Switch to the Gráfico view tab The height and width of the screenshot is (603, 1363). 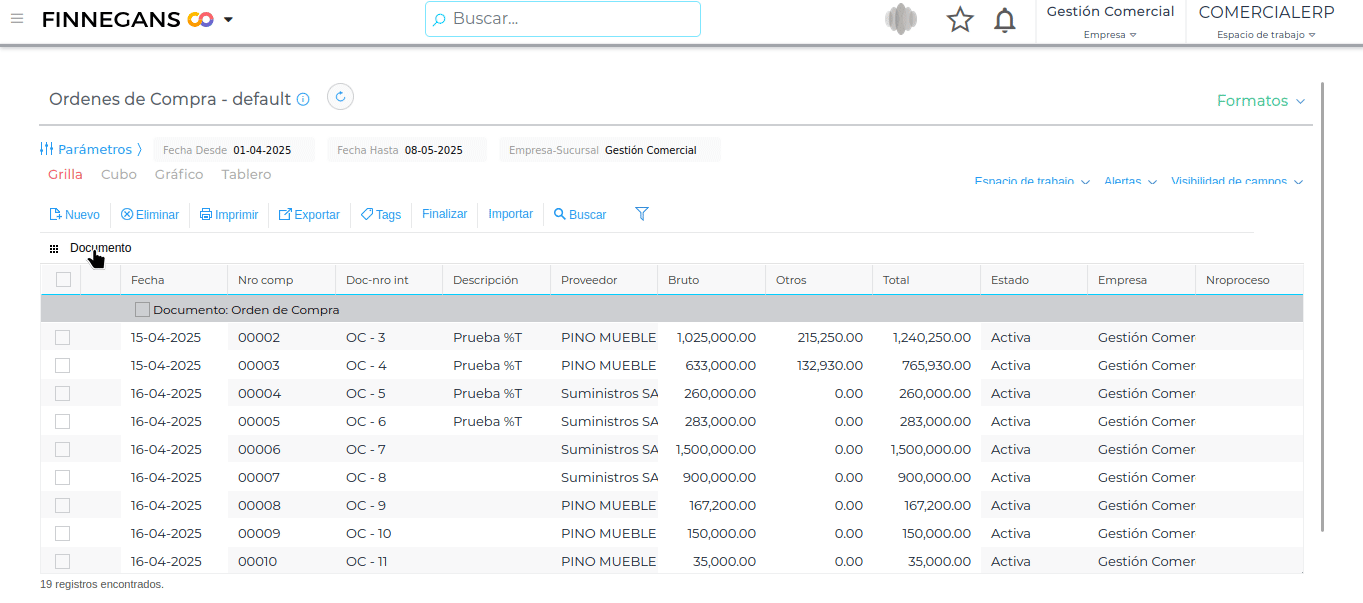[x=179, y=175]
